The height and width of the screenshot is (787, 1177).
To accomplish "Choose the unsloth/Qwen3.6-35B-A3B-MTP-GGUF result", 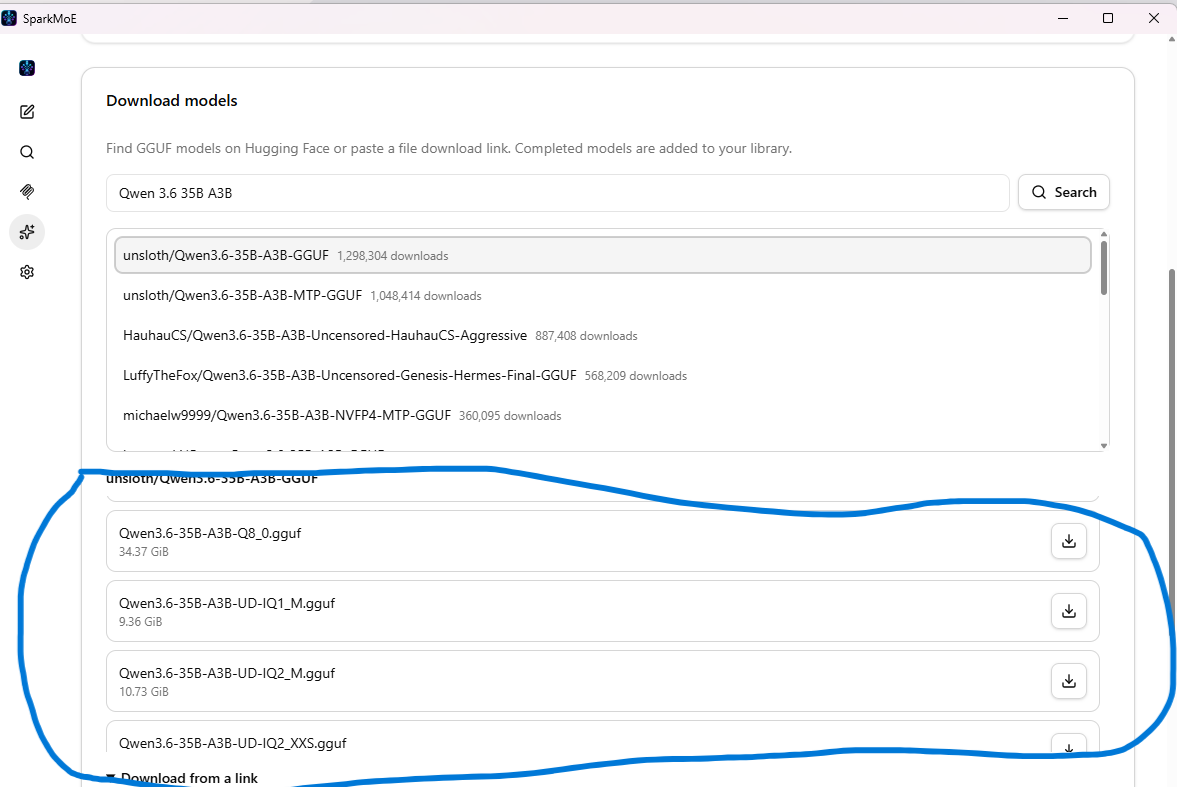I will tap(603, 296).
